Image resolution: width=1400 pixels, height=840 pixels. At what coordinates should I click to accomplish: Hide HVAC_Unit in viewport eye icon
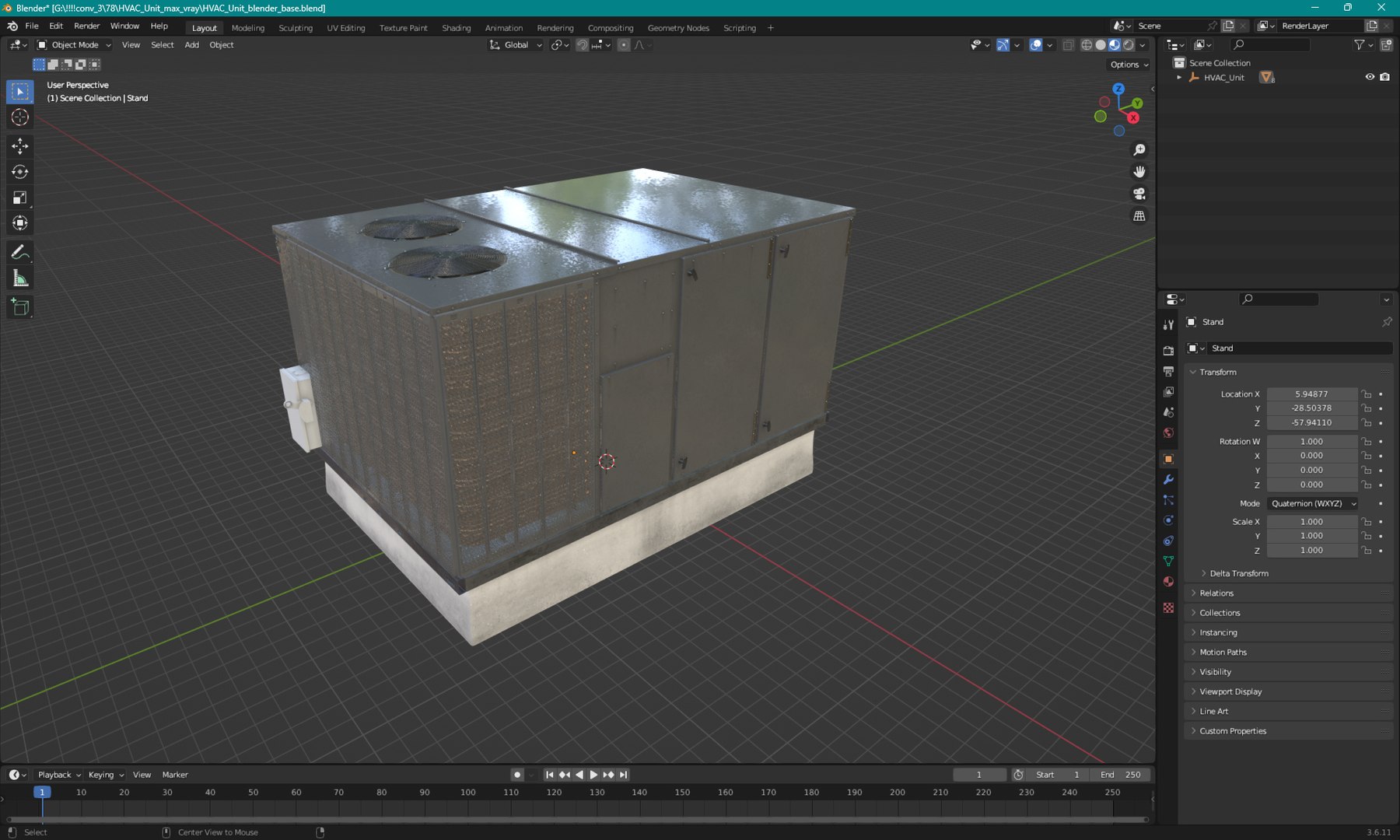(x=1370, y=77)
